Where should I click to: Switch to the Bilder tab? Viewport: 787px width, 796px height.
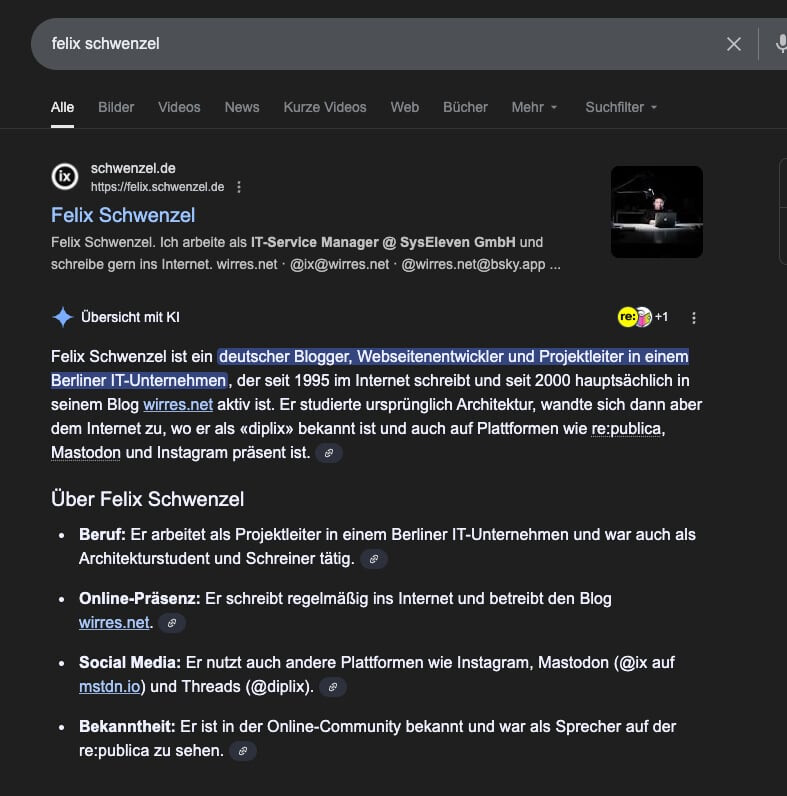pos(116,107)
